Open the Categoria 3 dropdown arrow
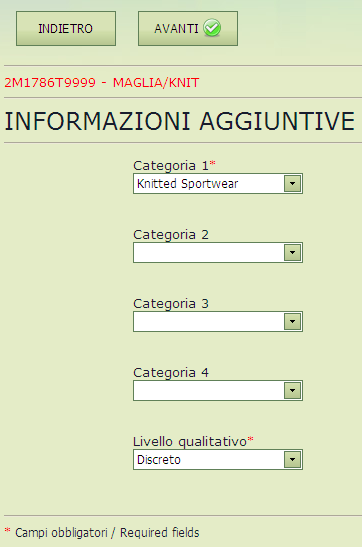The height and width of the screenshot is (547, 362). pyautogui.click(x=293, y=322)
